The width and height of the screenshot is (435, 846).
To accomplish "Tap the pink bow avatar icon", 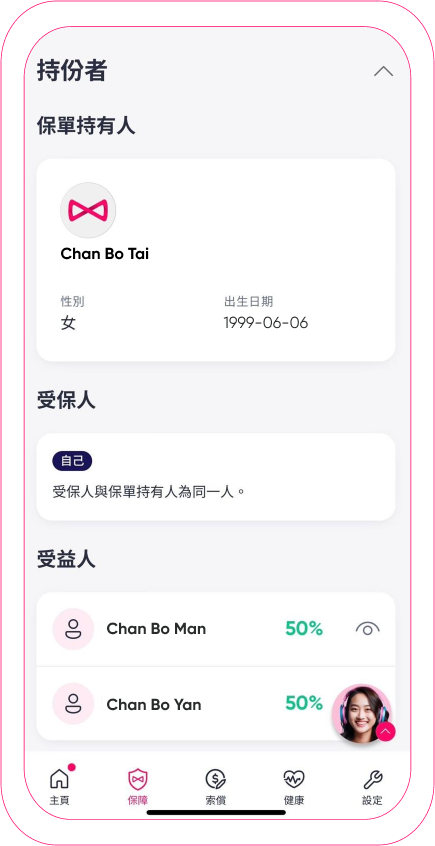I will click(x=88, y=210).
